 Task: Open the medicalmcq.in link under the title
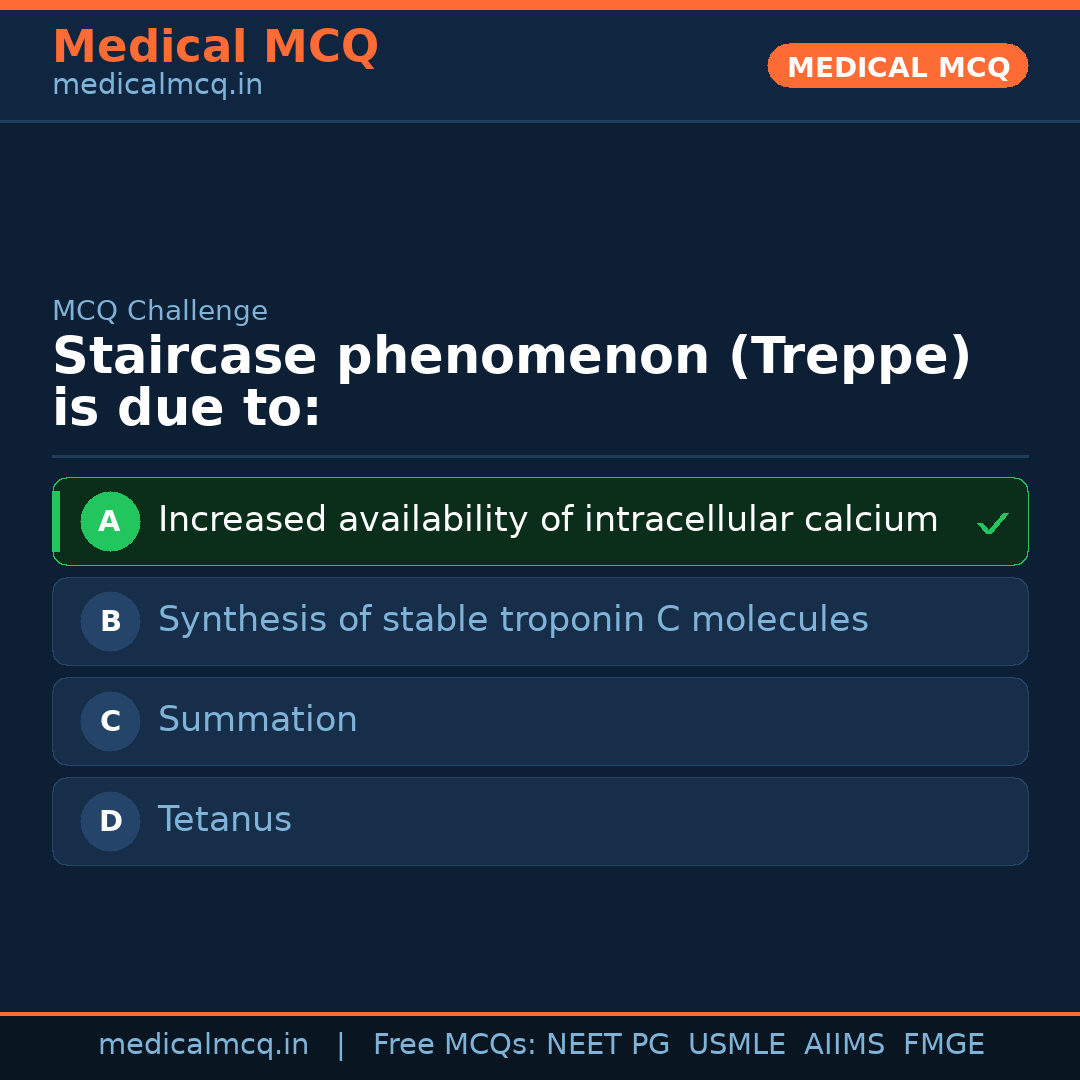[157, 86]
